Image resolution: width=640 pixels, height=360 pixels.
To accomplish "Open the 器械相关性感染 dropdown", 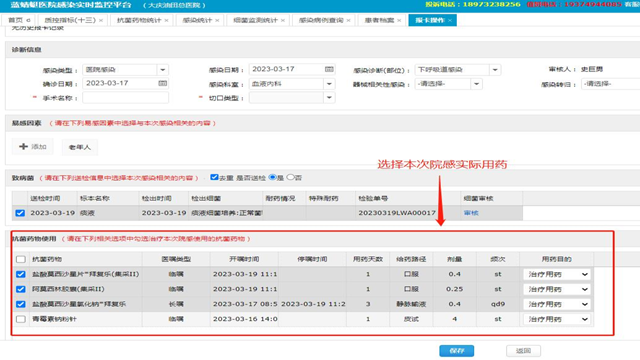I will (476, 84).
